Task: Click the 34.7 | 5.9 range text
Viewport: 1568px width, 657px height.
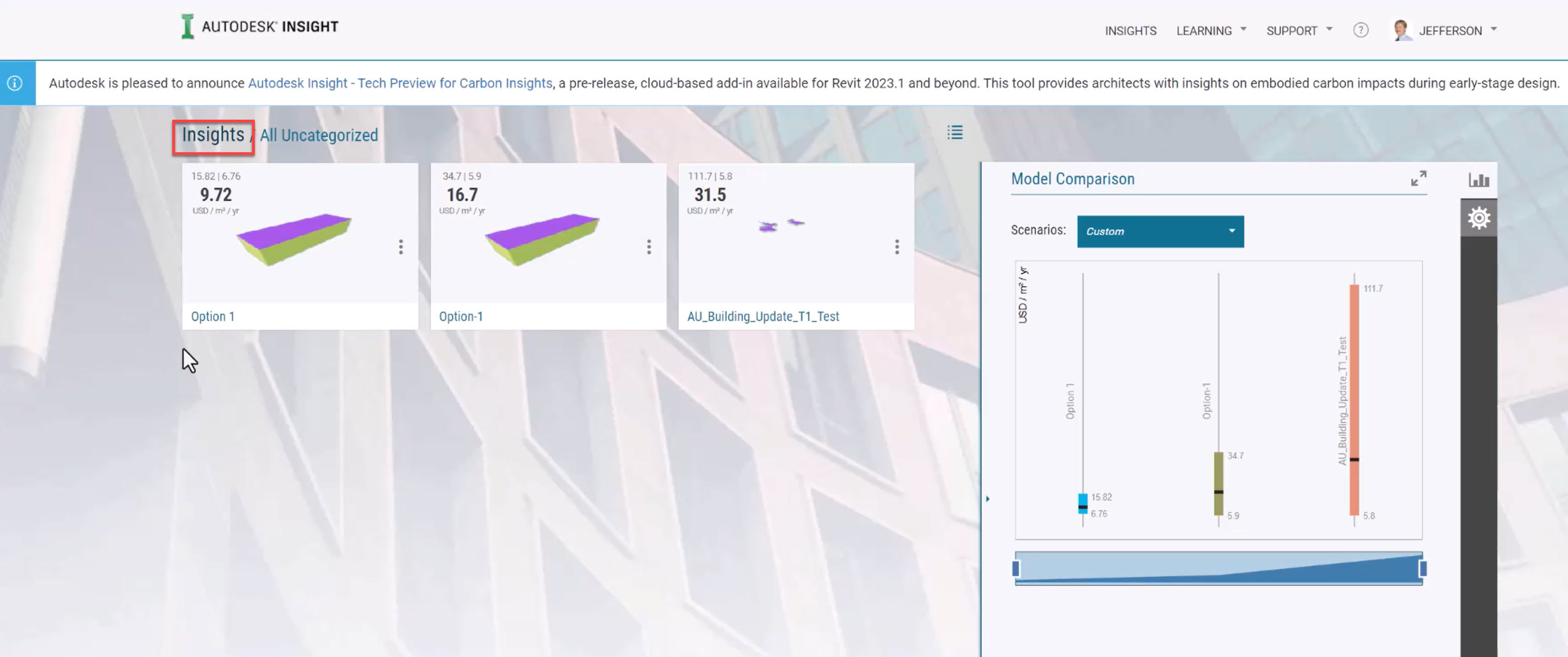Action: (461, 176)
